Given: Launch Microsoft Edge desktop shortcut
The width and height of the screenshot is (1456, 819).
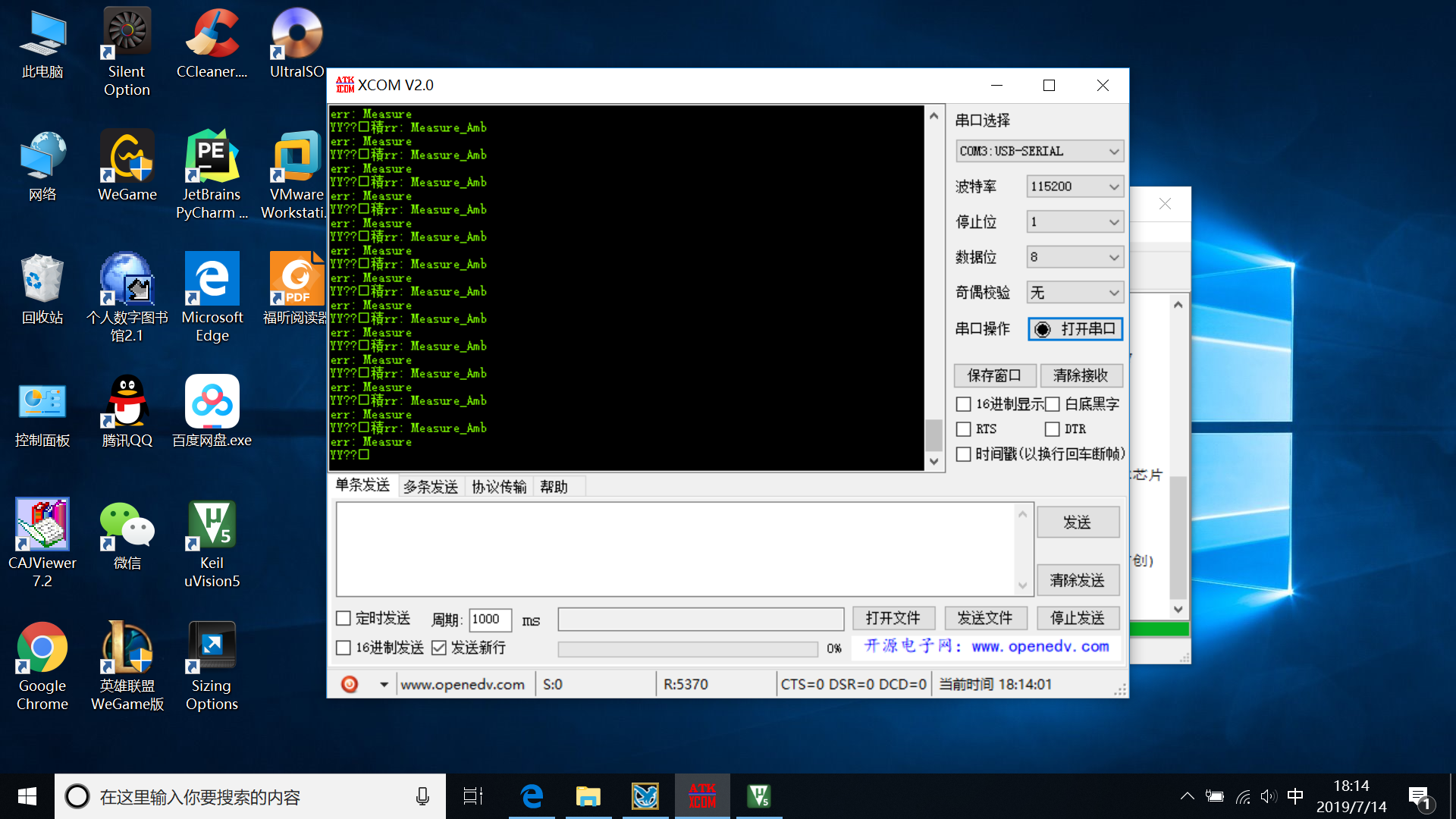Looking at the screenshot, I should (x=212, y=298).
